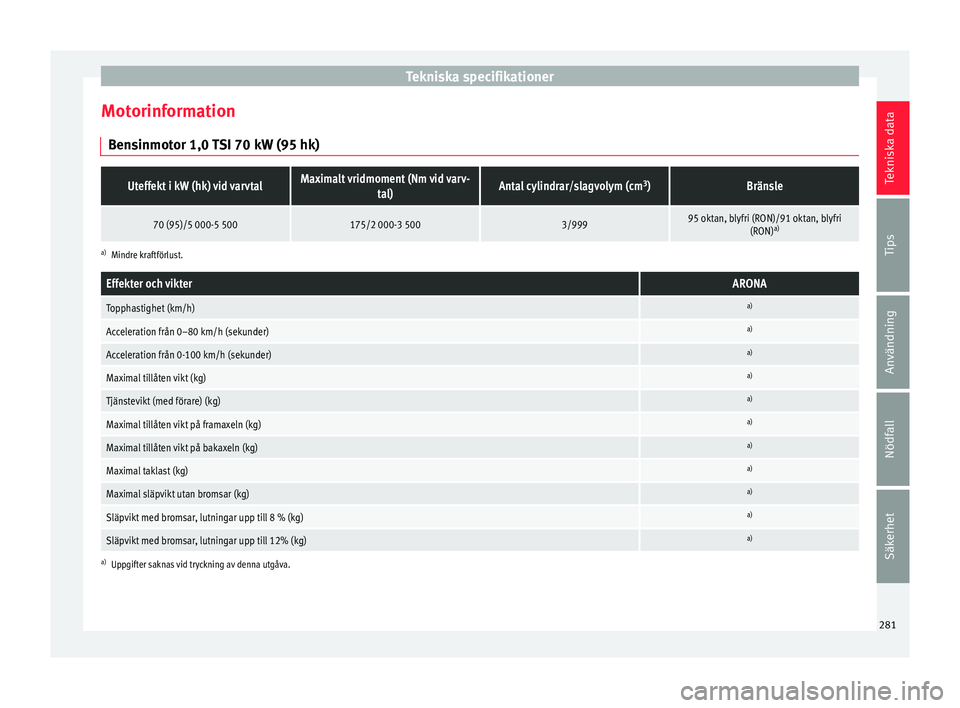Click the ARONA footnote marker for Topphastighet
Viewport: 960px width, 708px height.
point(749,306)
